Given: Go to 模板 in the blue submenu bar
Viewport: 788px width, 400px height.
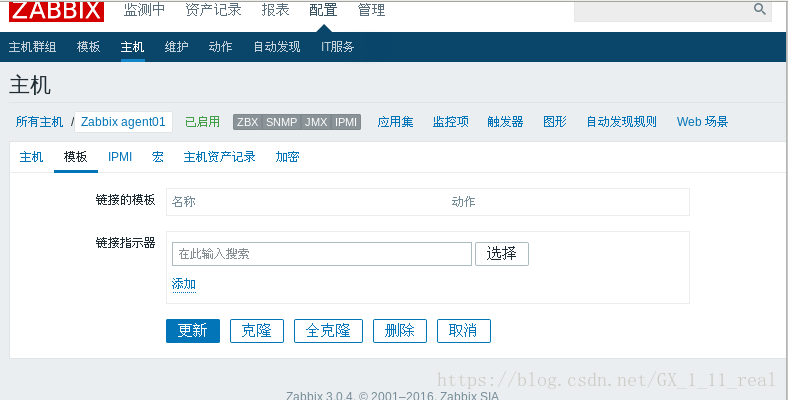Looking at the screenshot, I should pos(88,47).
